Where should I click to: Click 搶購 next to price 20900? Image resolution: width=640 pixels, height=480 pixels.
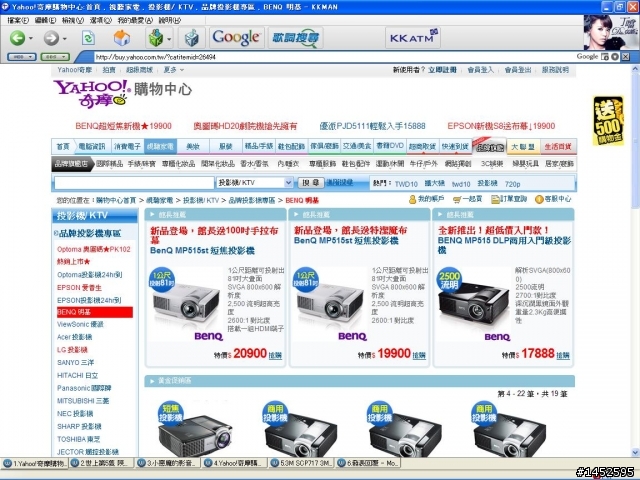point(276,356)
